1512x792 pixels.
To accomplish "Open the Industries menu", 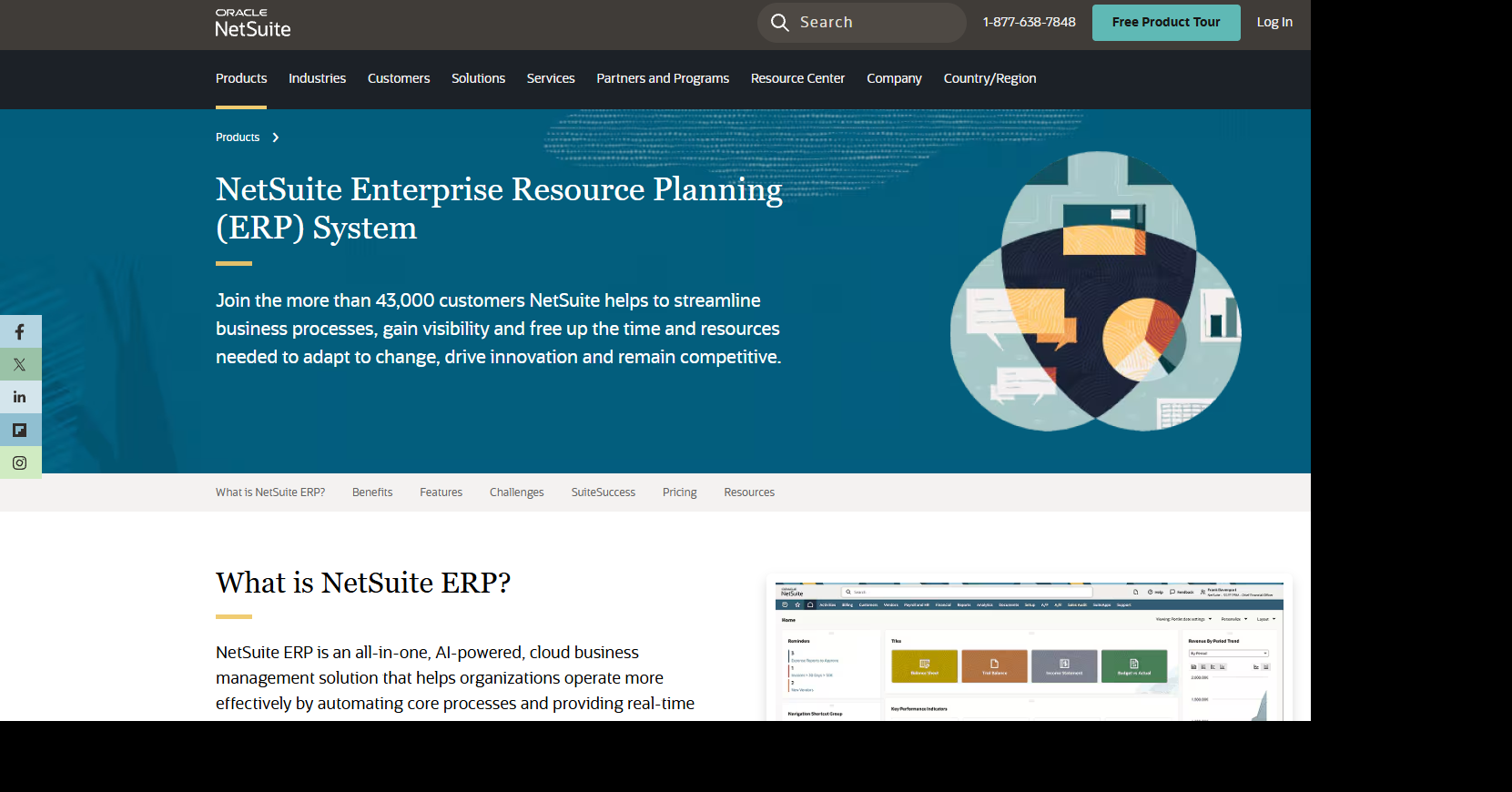I will point(317,78).
